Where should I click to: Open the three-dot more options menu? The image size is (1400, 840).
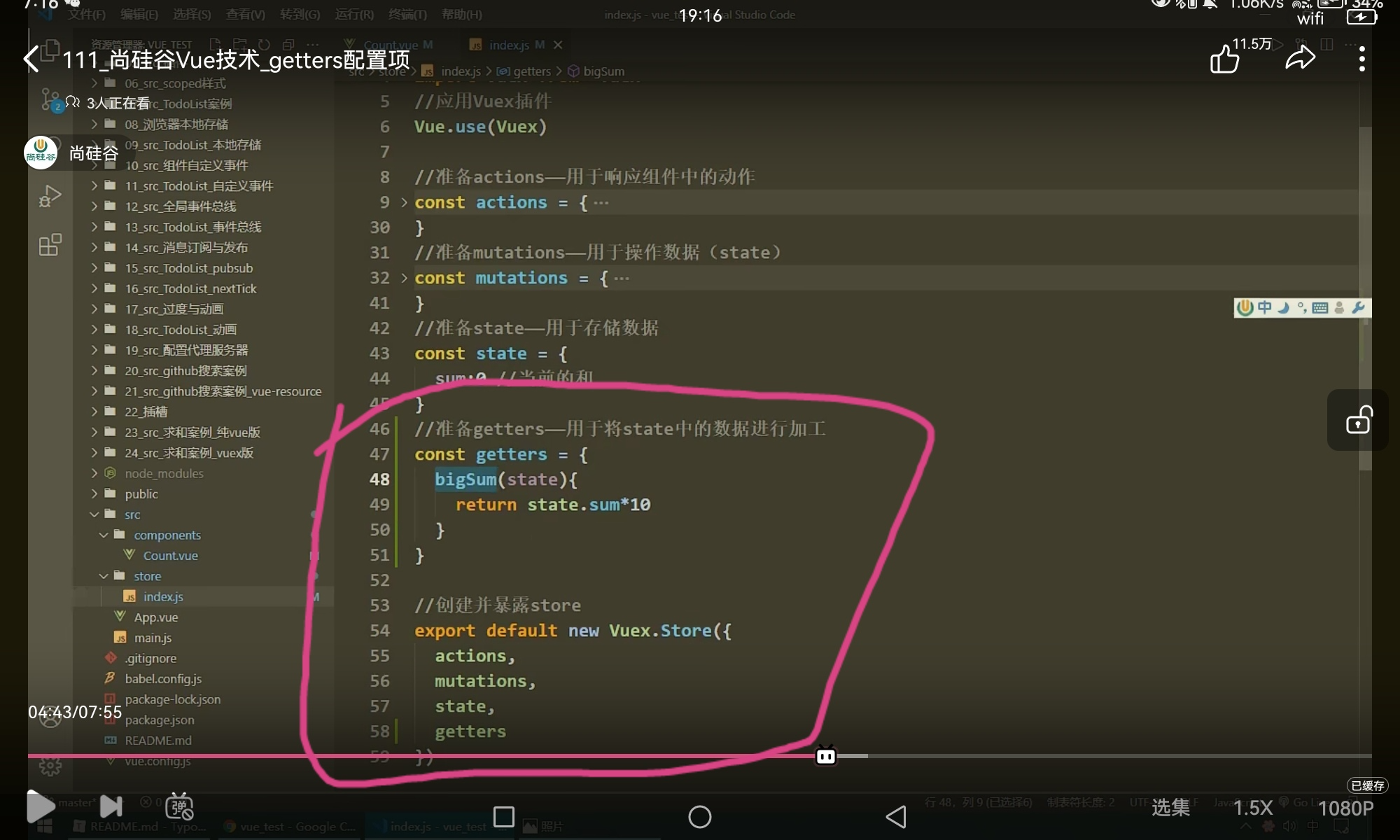pyautogui.click(x=1361, y=59)
